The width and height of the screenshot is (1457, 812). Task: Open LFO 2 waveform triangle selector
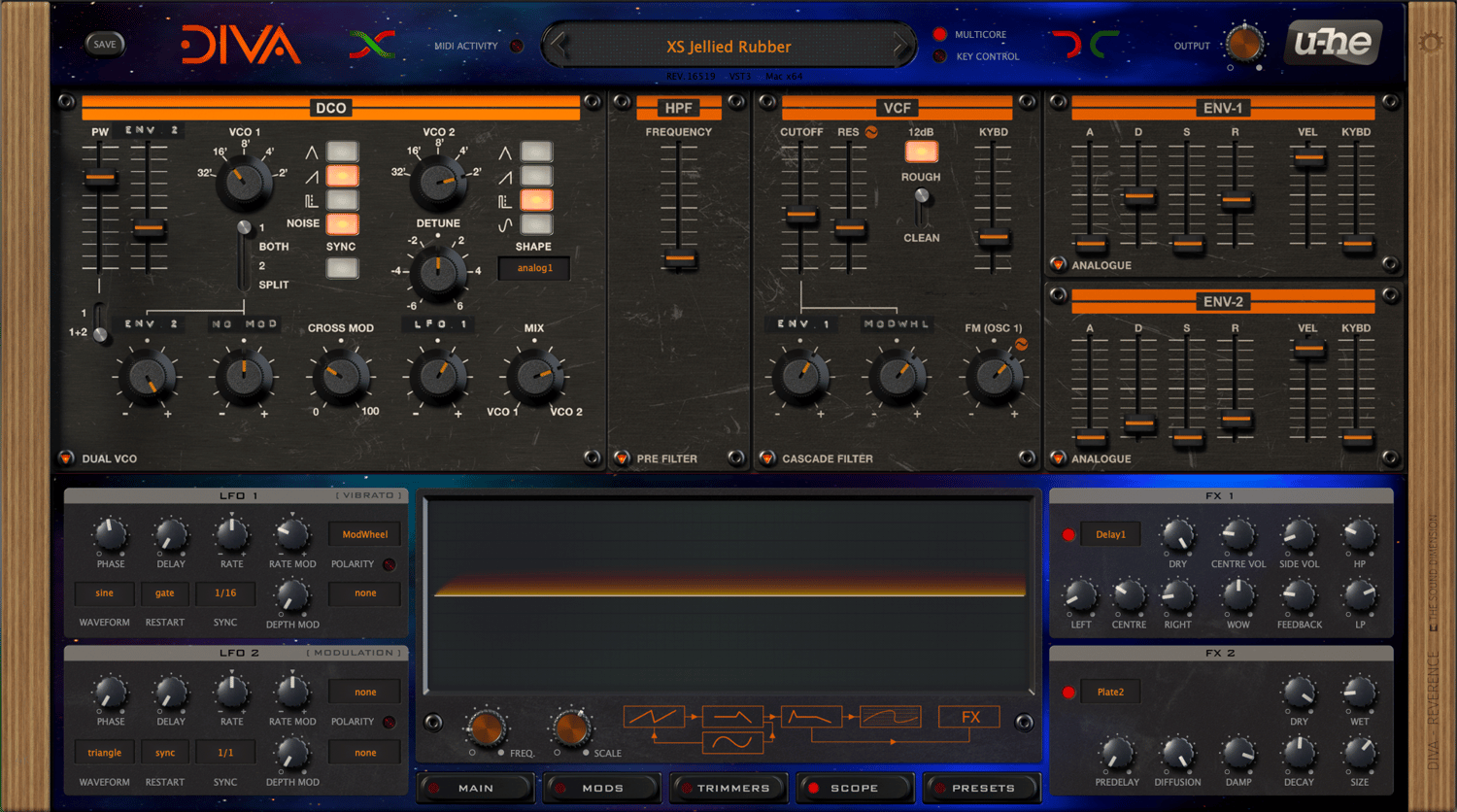click(104, 753)
